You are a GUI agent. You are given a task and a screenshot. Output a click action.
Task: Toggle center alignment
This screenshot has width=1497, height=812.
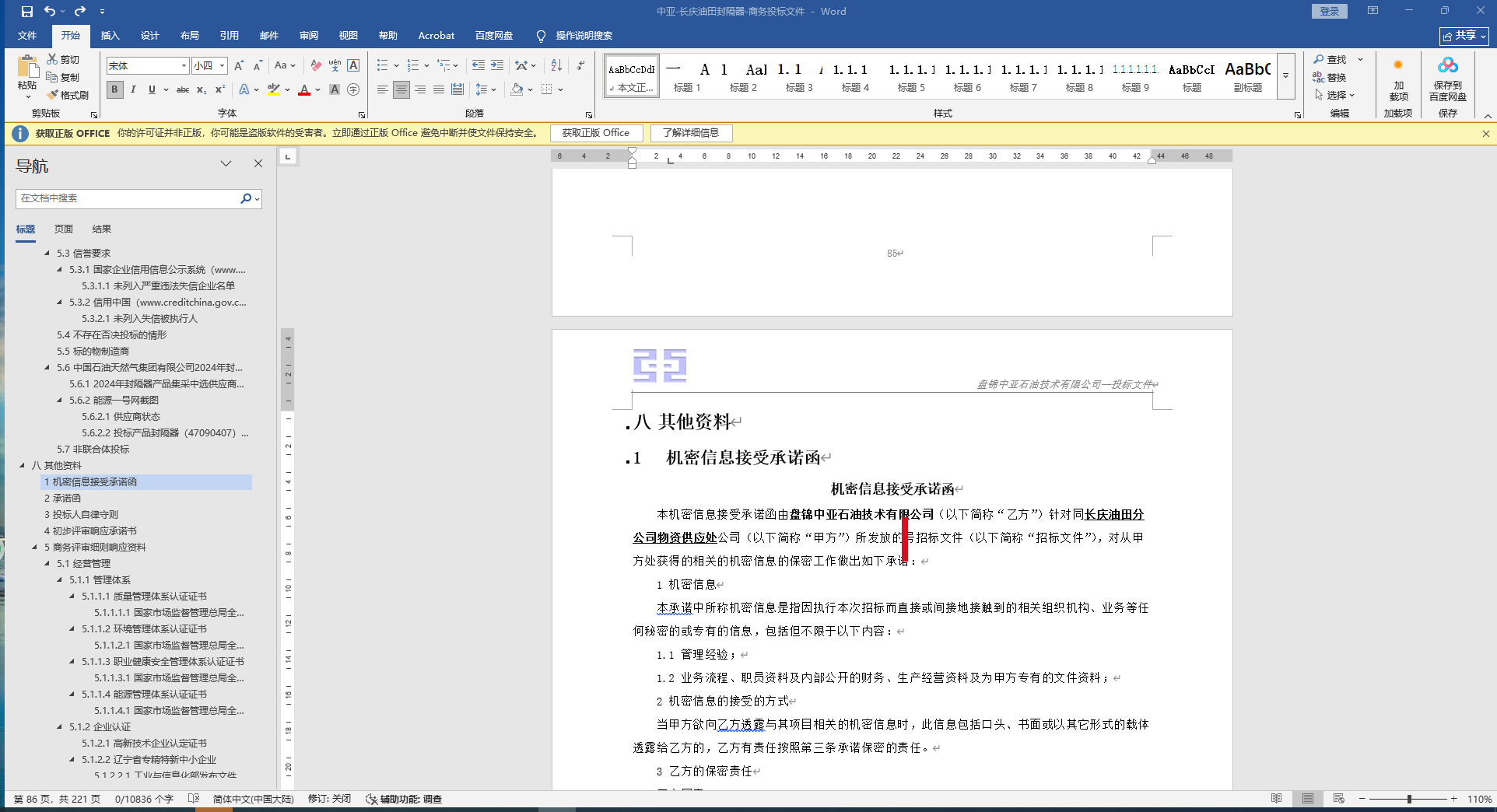pos(401,89)
